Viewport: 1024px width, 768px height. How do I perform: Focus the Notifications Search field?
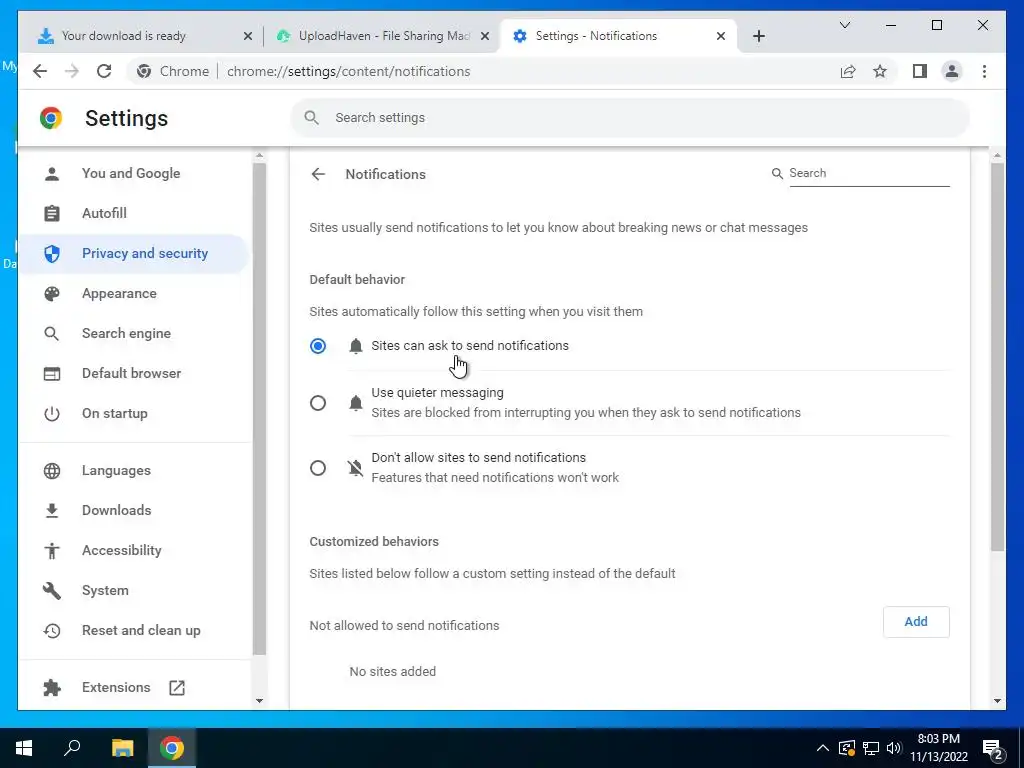pos(869,173)
